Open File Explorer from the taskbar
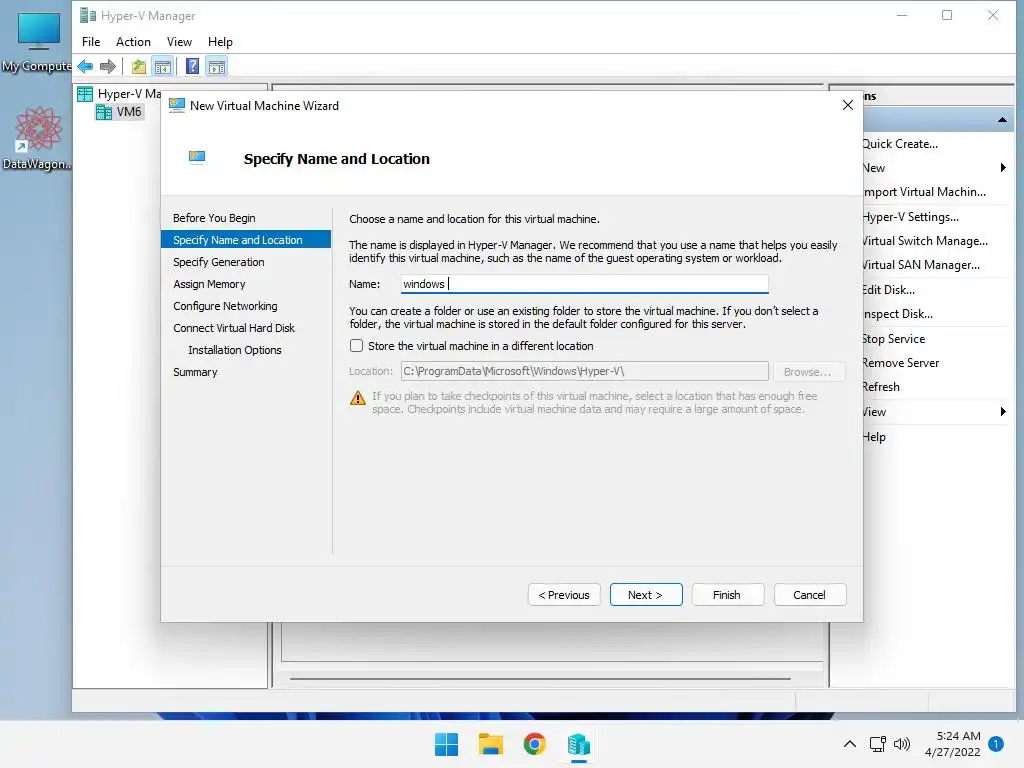Viewport: 1024px width, 768px height. click(490, 744)
